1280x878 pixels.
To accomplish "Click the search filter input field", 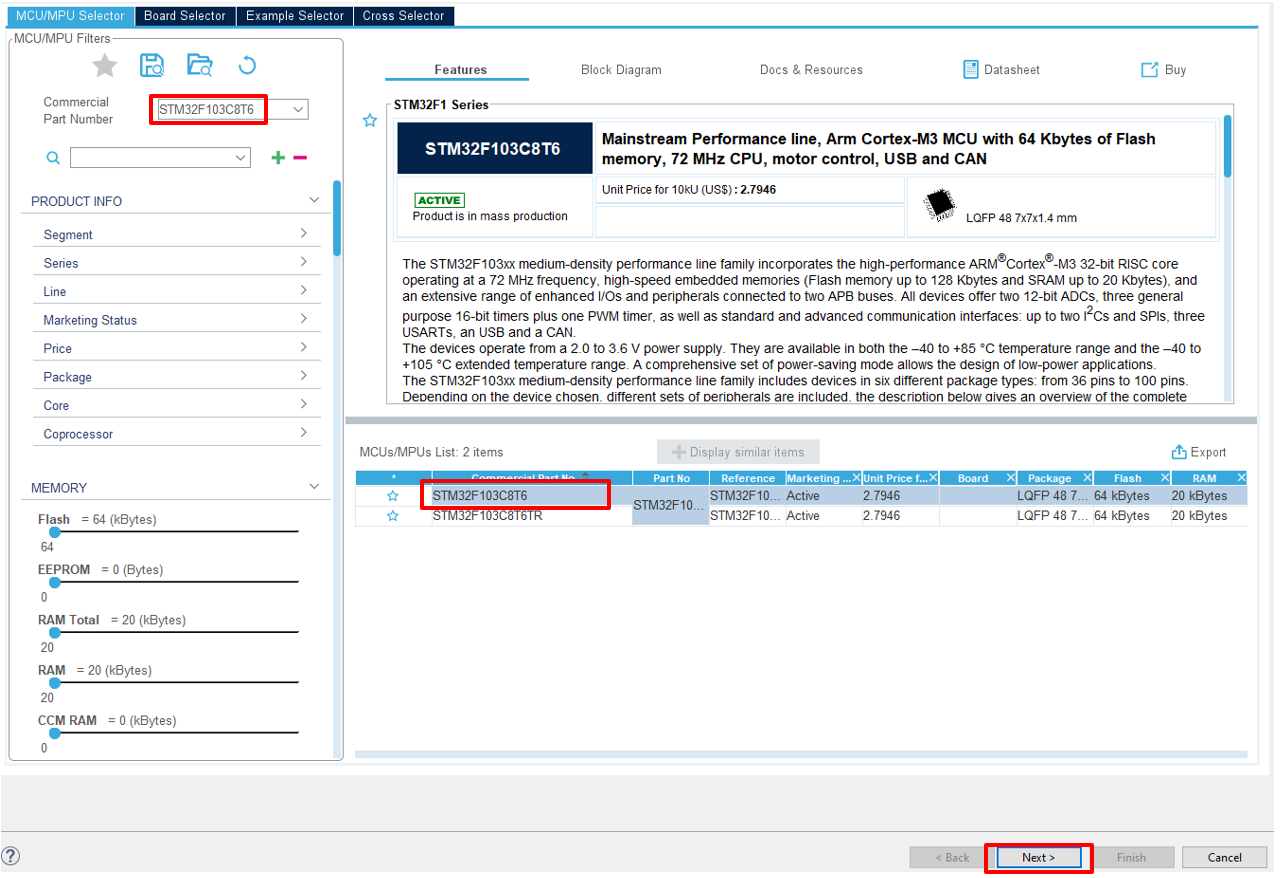I will coord(151,158).
